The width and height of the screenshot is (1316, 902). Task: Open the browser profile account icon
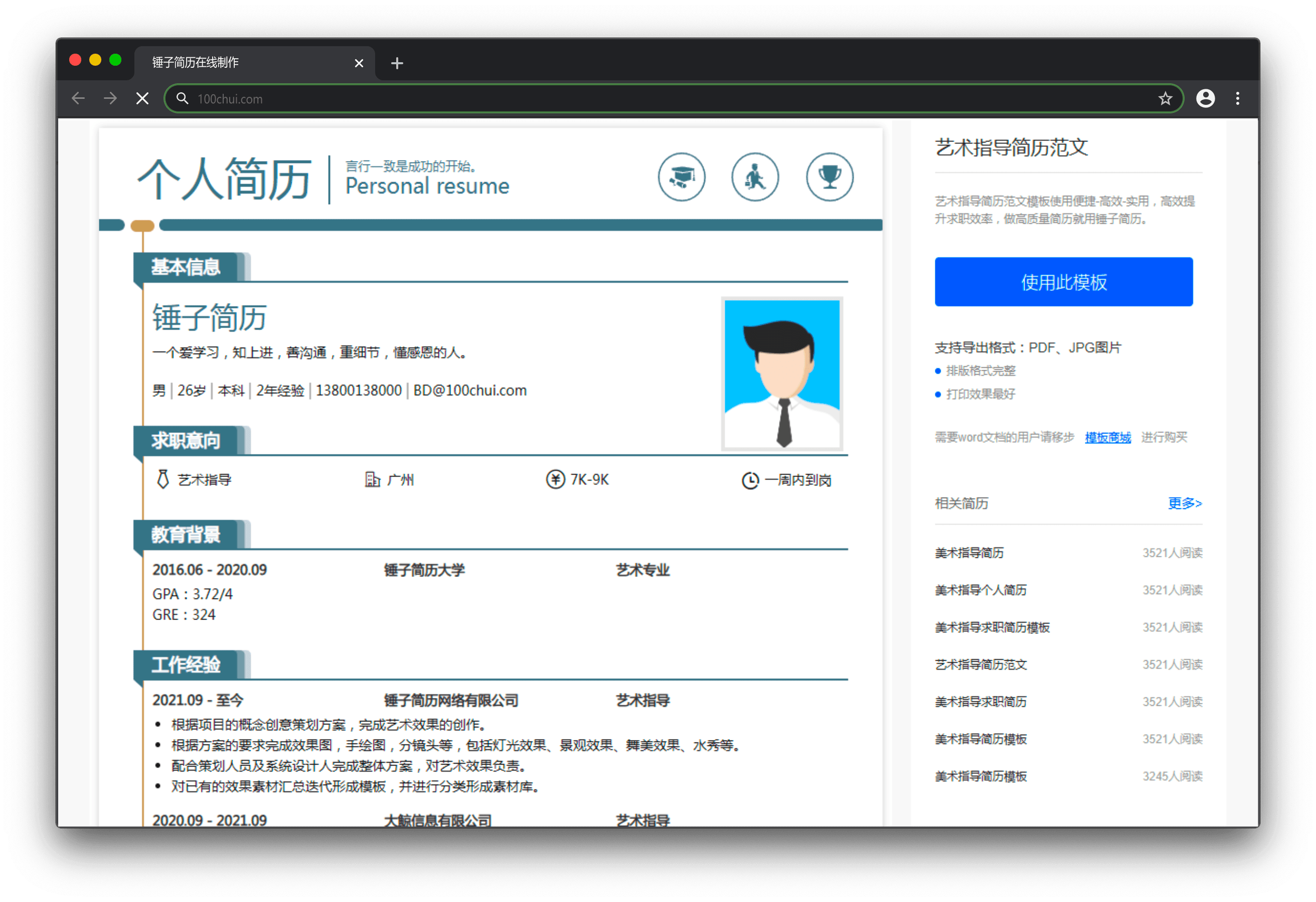pos(1205,99)
